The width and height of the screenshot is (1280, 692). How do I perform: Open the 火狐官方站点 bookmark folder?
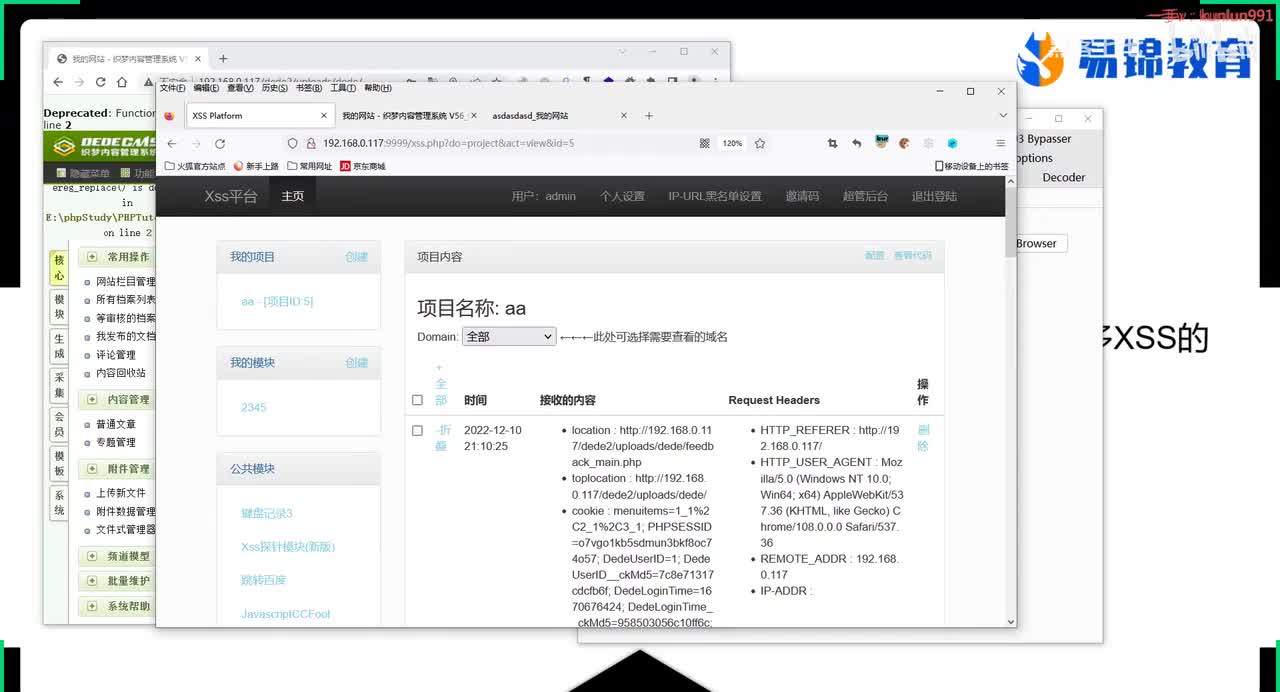pos(195,166)
